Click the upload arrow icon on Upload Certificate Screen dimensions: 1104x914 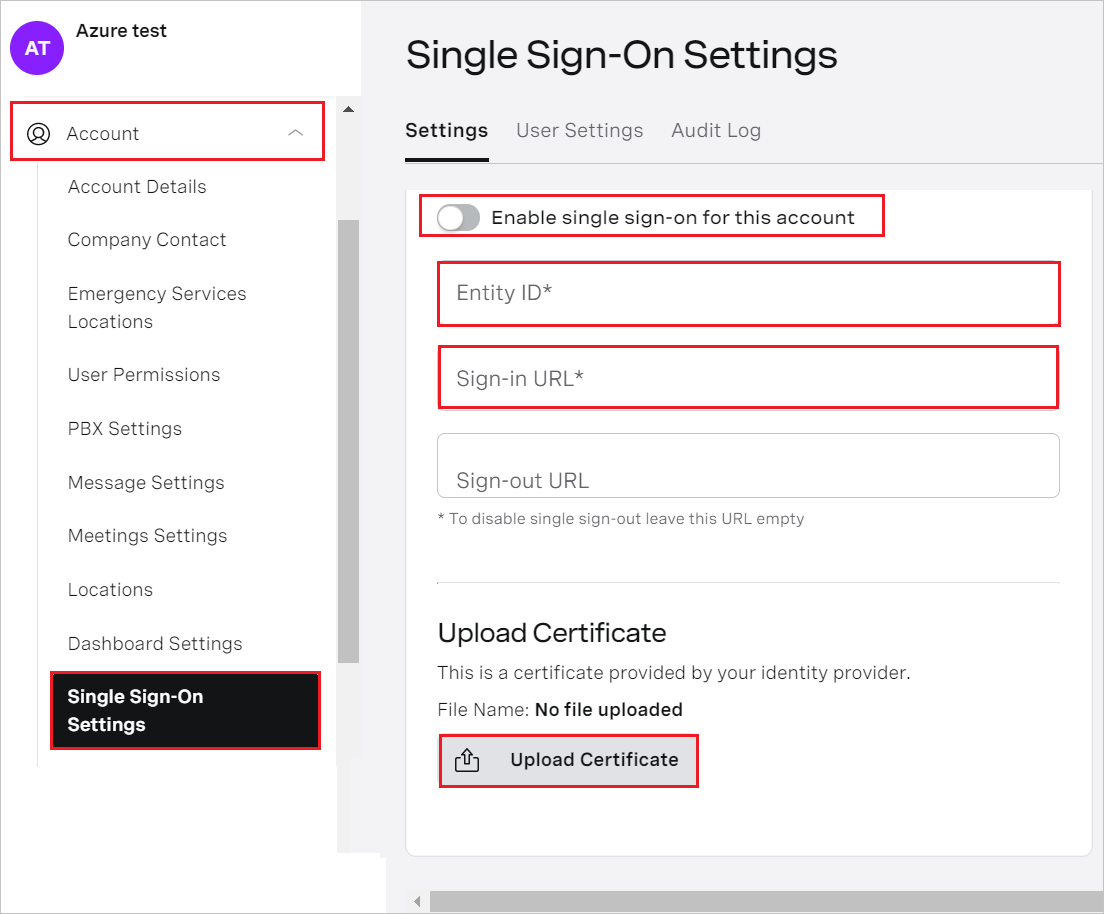468,760
